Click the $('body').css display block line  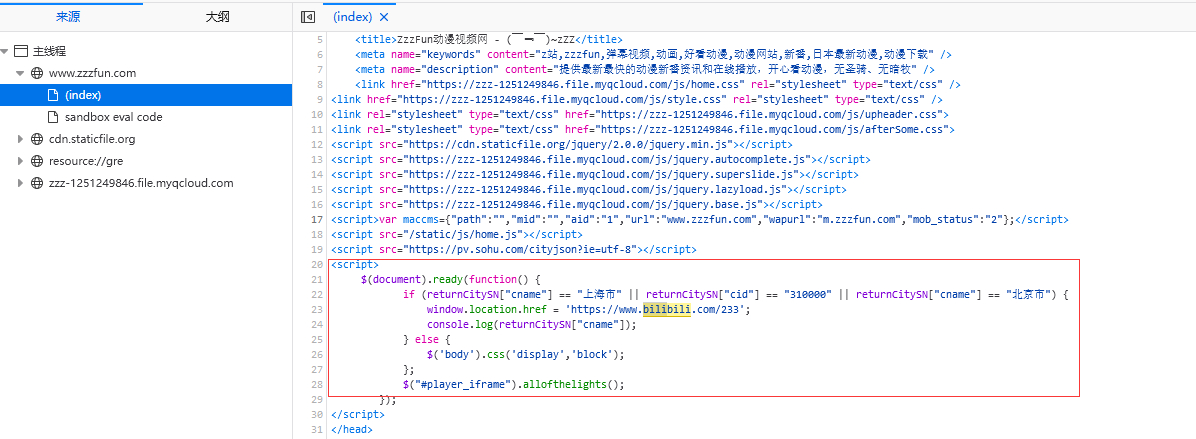[x=526, y=354]
